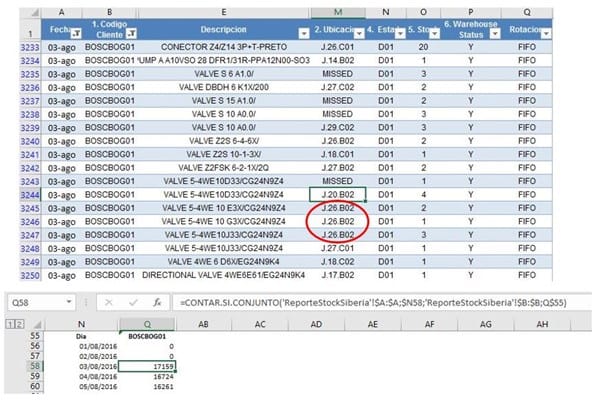This screenshot has height=413, width=600.
Task: Select outline level 2 button
Action: (17, 324)
